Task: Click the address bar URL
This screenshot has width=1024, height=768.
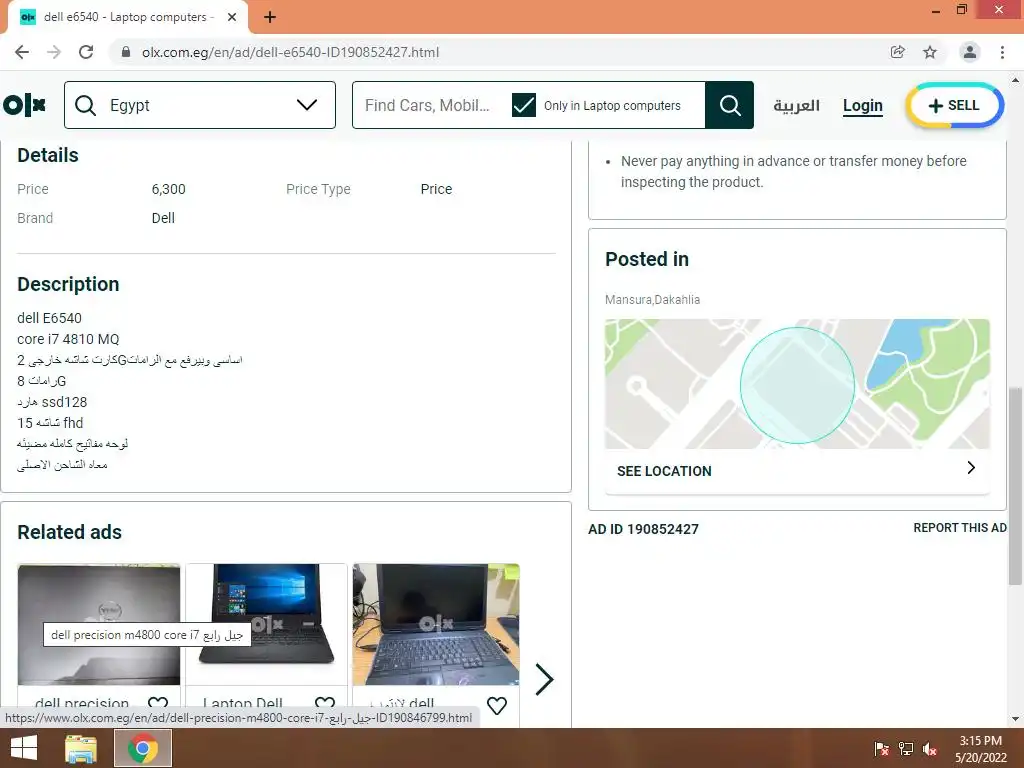Action: point(291,52)
